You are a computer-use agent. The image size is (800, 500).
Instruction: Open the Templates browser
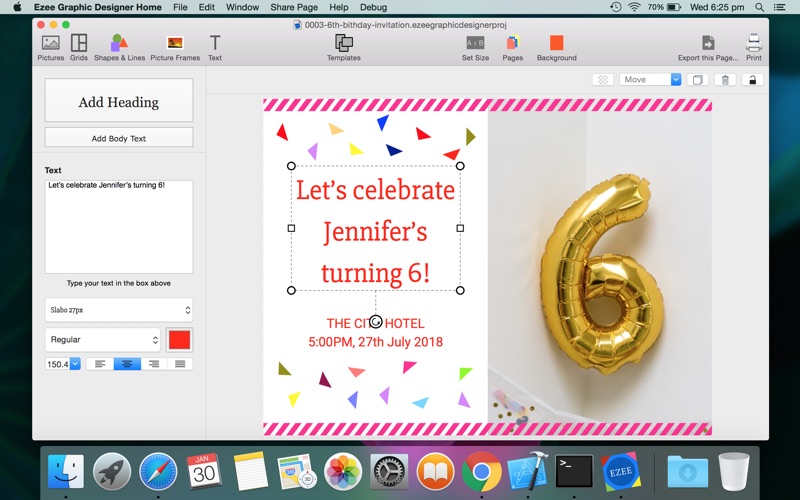[343, 44]
